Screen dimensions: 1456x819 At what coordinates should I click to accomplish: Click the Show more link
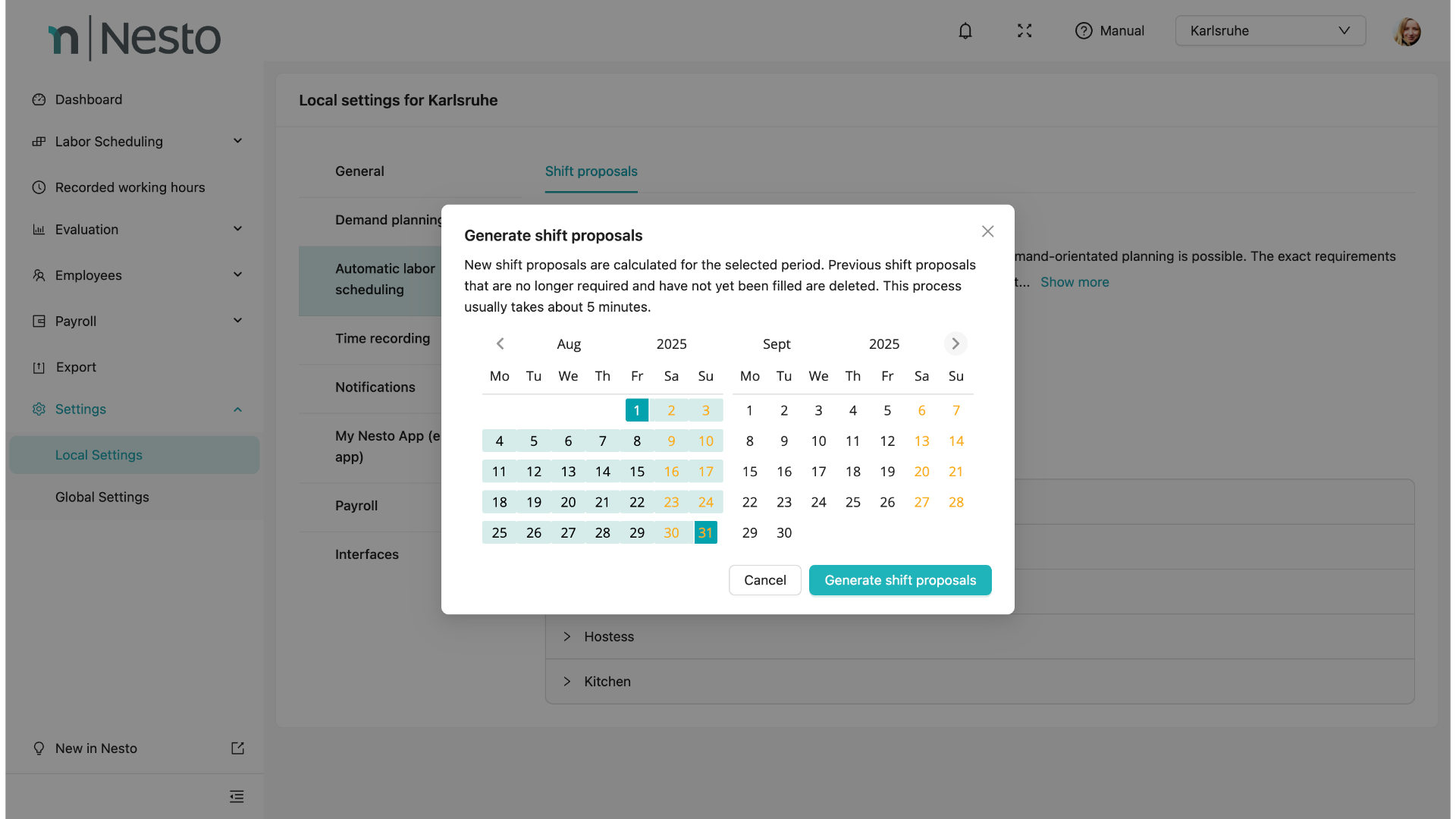click(1075, 282)
